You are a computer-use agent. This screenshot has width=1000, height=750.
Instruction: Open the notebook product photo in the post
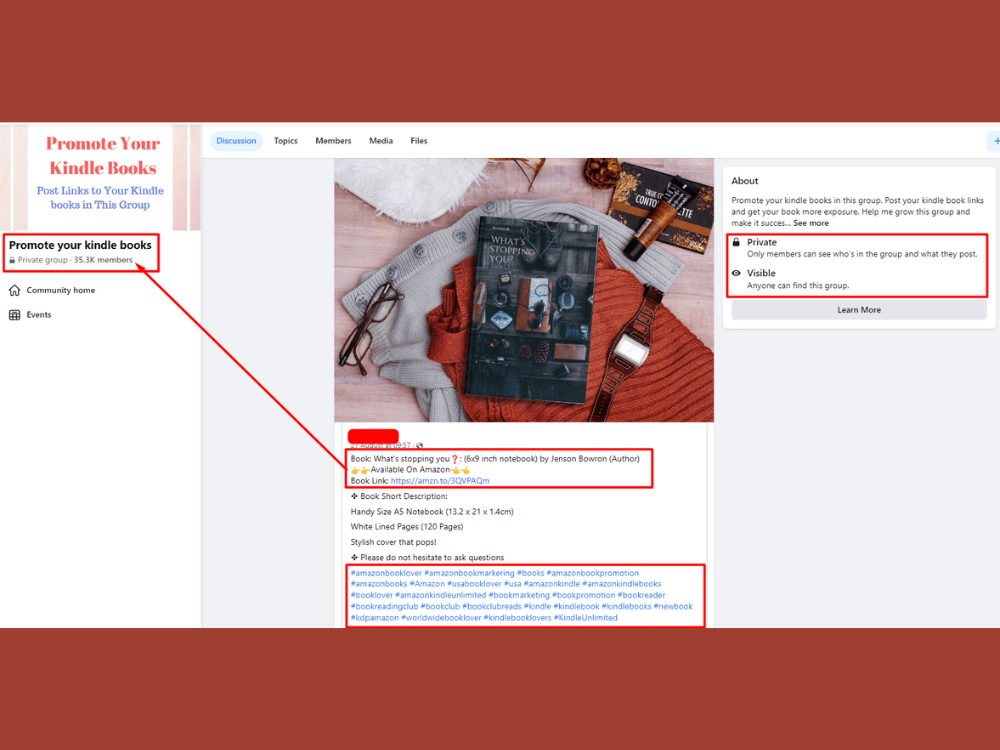(x=524, y=290)
